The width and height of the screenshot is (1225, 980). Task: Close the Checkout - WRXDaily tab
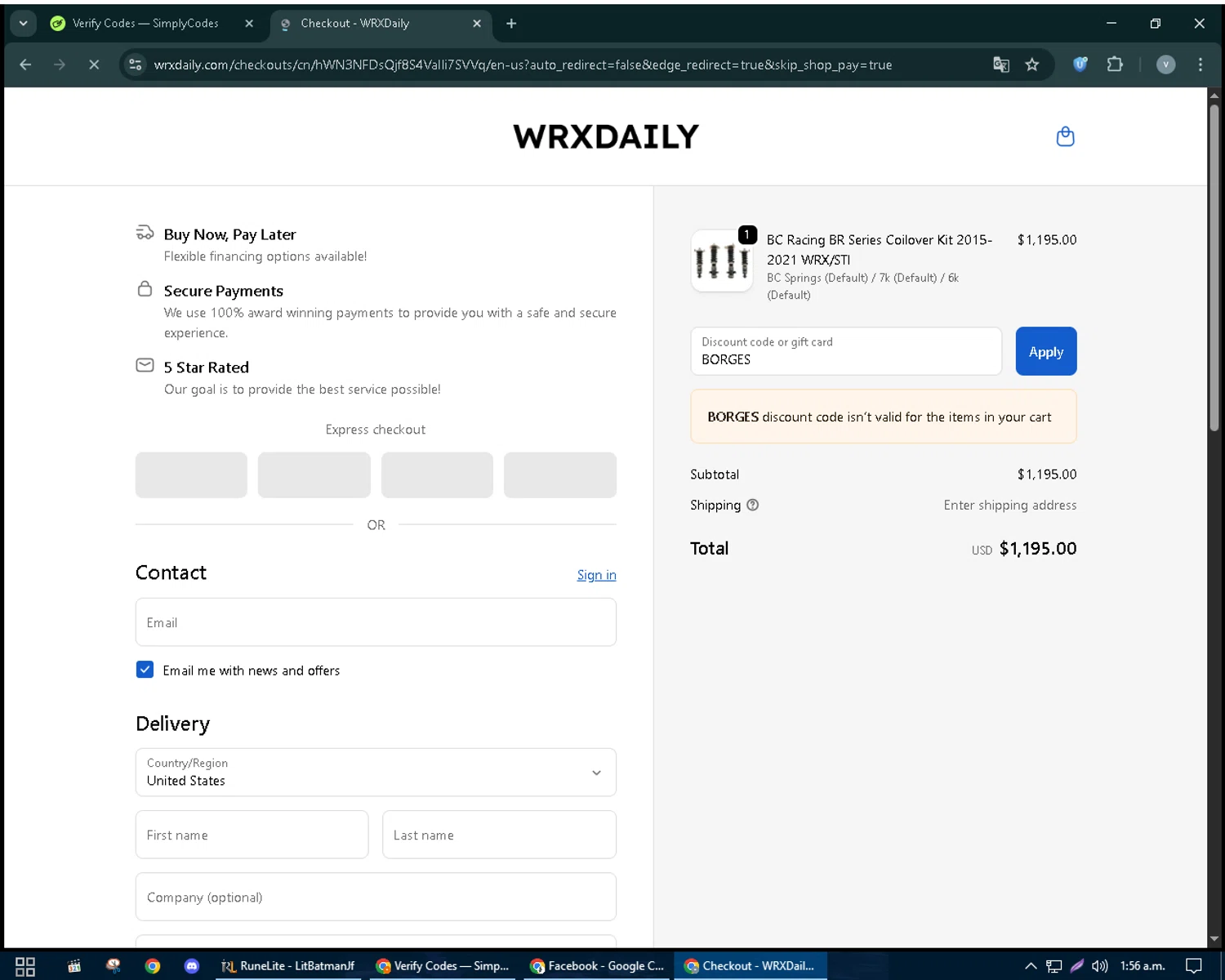pyautogui.click(x=477, y=24)
